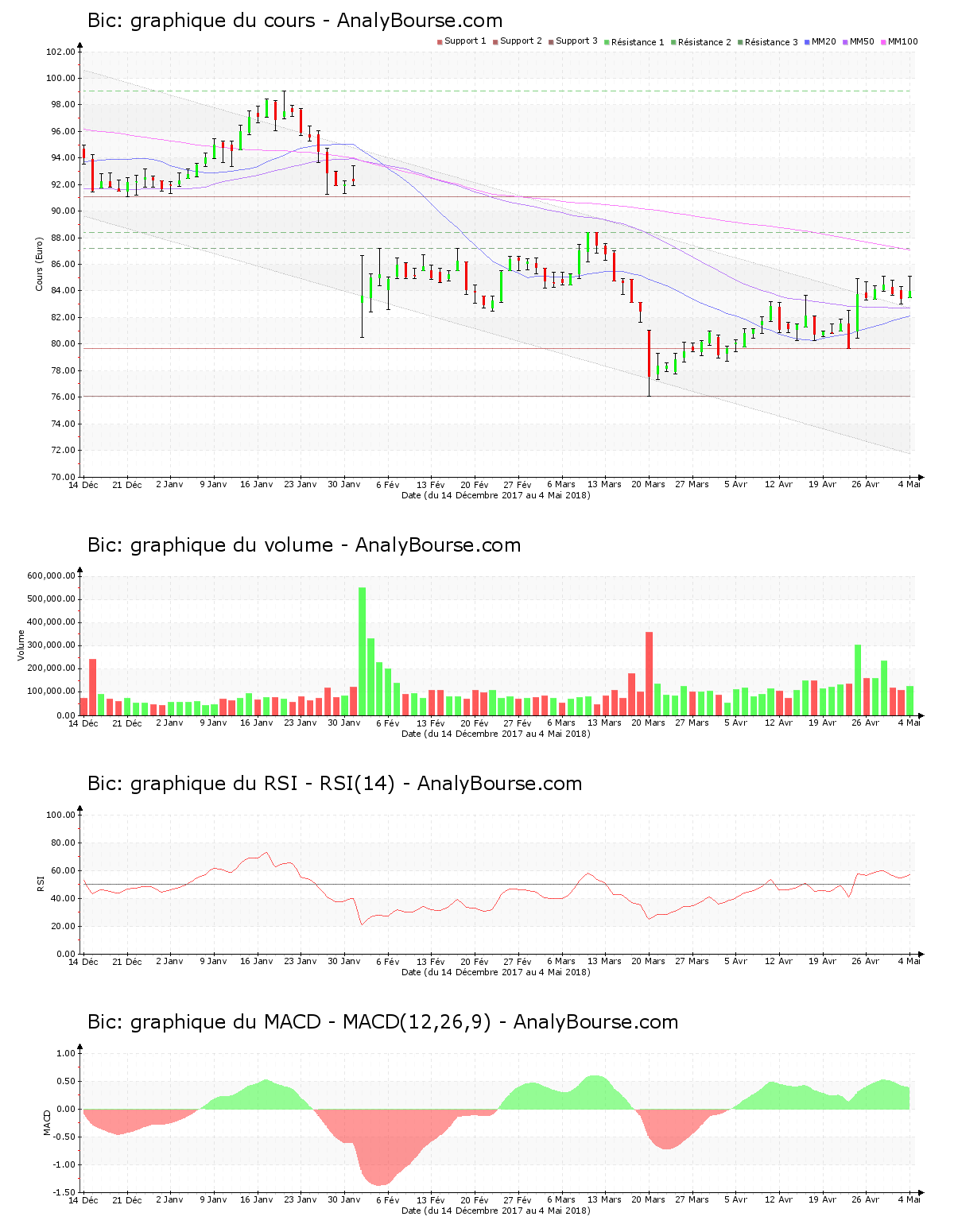Screen dimensions: 954x1232
Task: Click the MM20 blue legend square
Action: tap(807, 42)
